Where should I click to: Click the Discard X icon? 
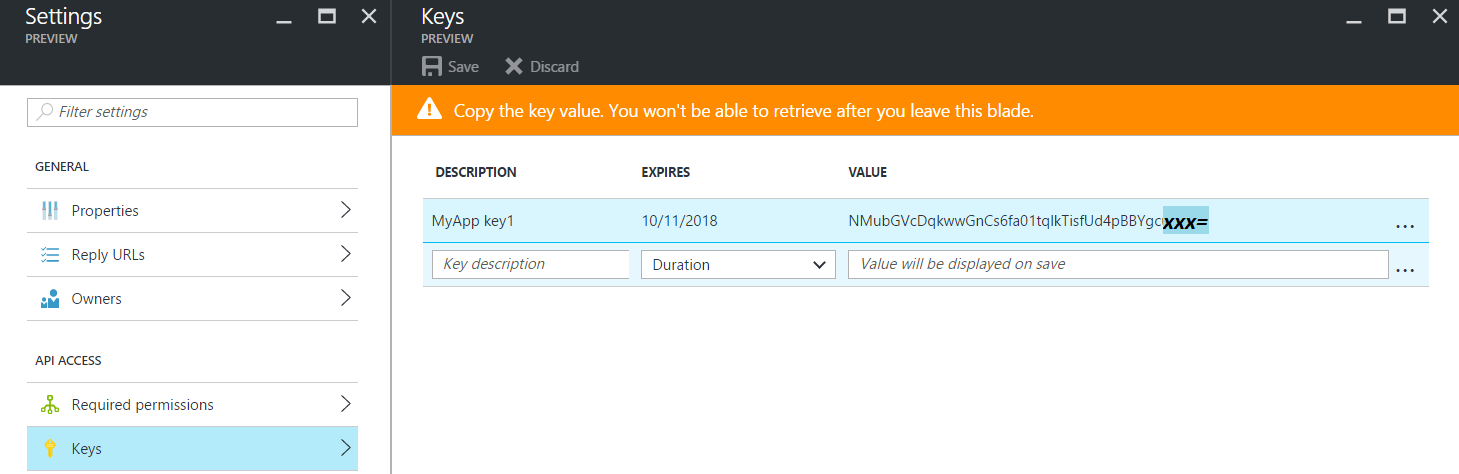coord(514,67)
